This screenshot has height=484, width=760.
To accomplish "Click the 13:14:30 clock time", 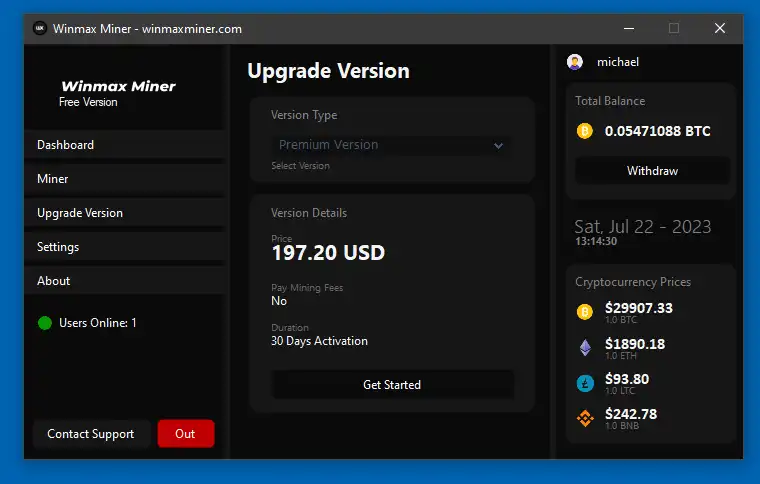I will click(596, 241).
